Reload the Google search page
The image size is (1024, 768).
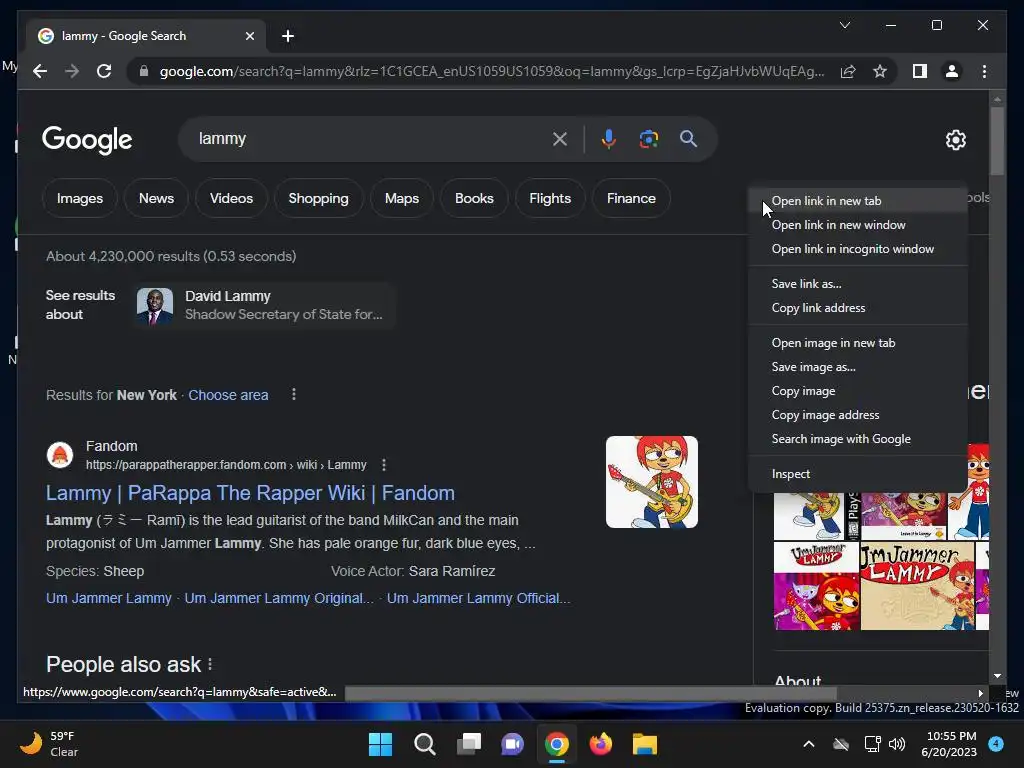(104, 71)
